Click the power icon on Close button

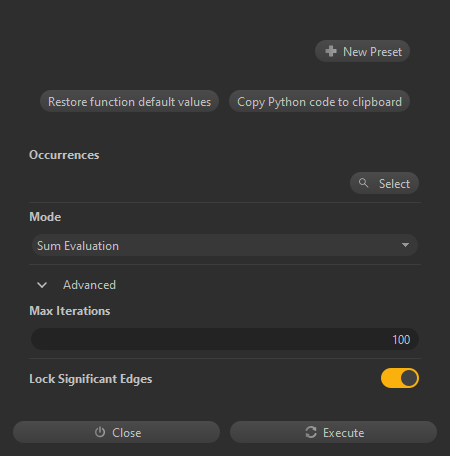(x=100, y=432)
